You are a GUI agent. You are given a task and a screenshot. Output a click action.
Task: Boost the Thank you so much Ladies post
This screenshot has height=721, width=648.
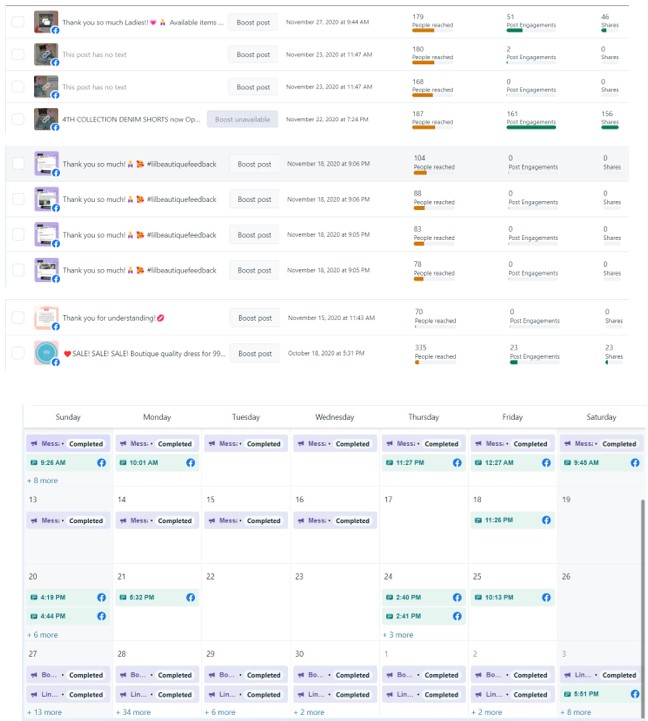coord(253,22)
